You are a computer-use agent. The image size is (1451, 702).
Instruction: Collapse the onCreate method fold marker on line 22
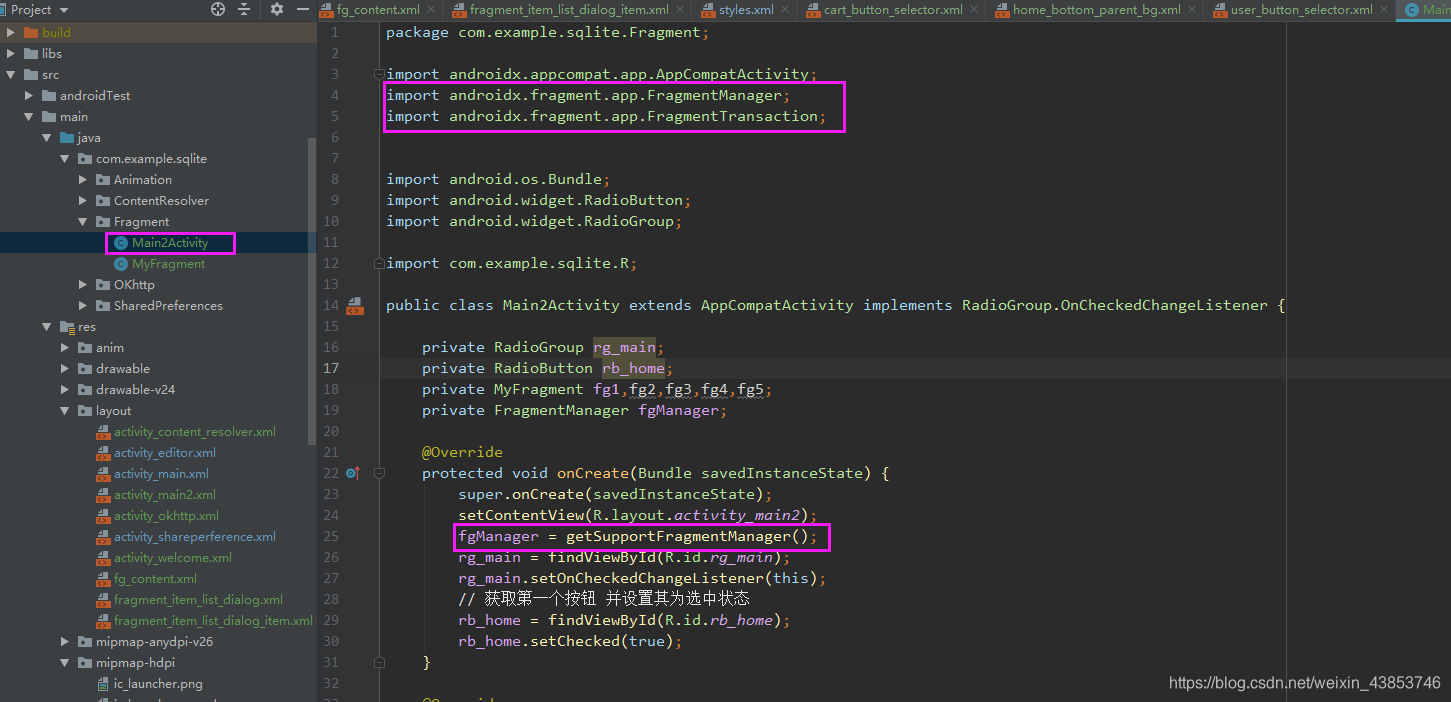(x=379, y=473)
